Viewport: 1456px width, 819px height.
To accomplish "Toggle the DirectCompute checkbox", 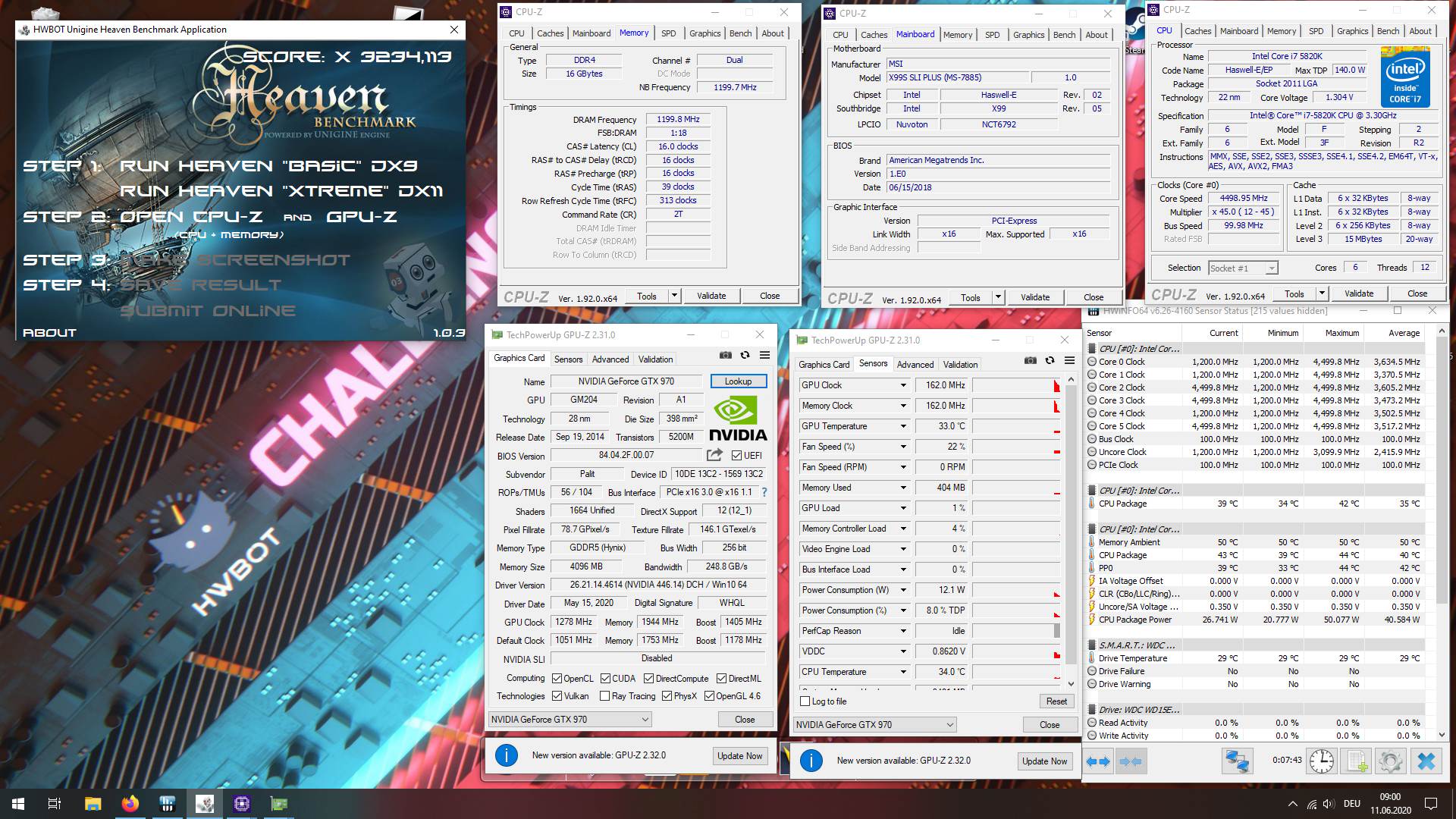I will 649,679.
